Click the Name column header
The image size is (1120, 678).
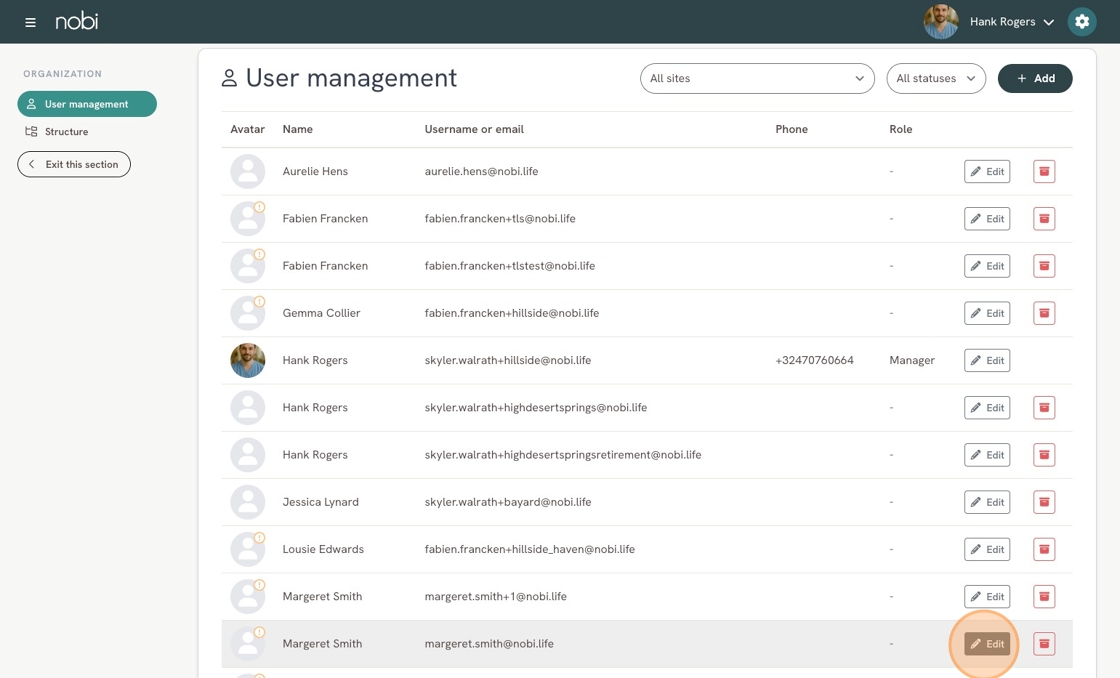pos(297,129)
